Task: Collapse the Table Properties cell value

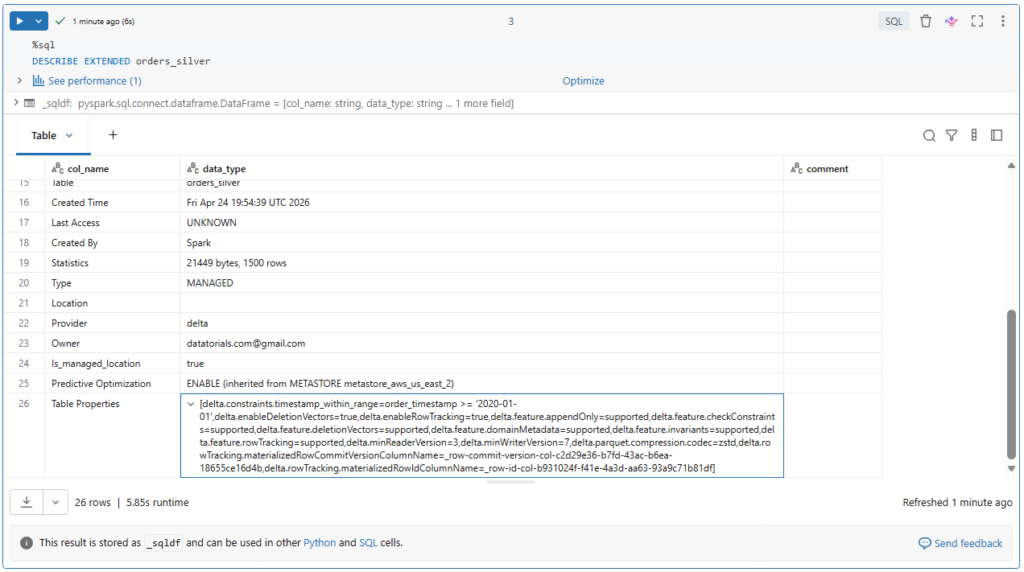Action: (x=191, y=404)
